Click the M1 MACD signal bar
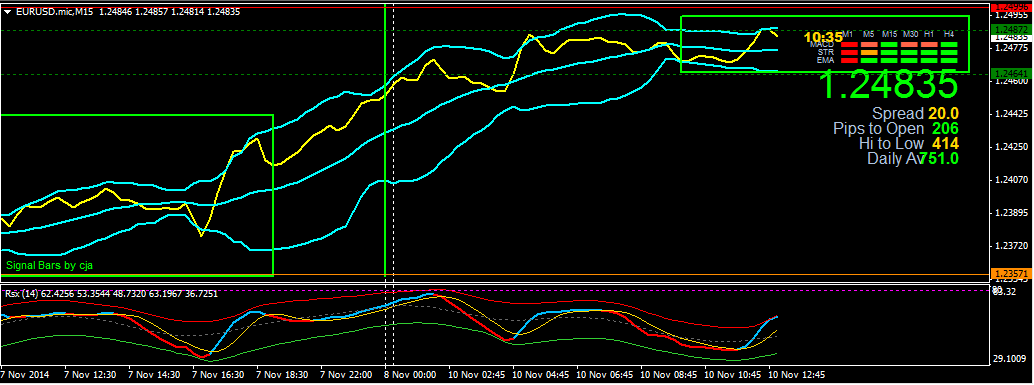Viewport: 1034px width, 385px height. [x=849, y=45]
